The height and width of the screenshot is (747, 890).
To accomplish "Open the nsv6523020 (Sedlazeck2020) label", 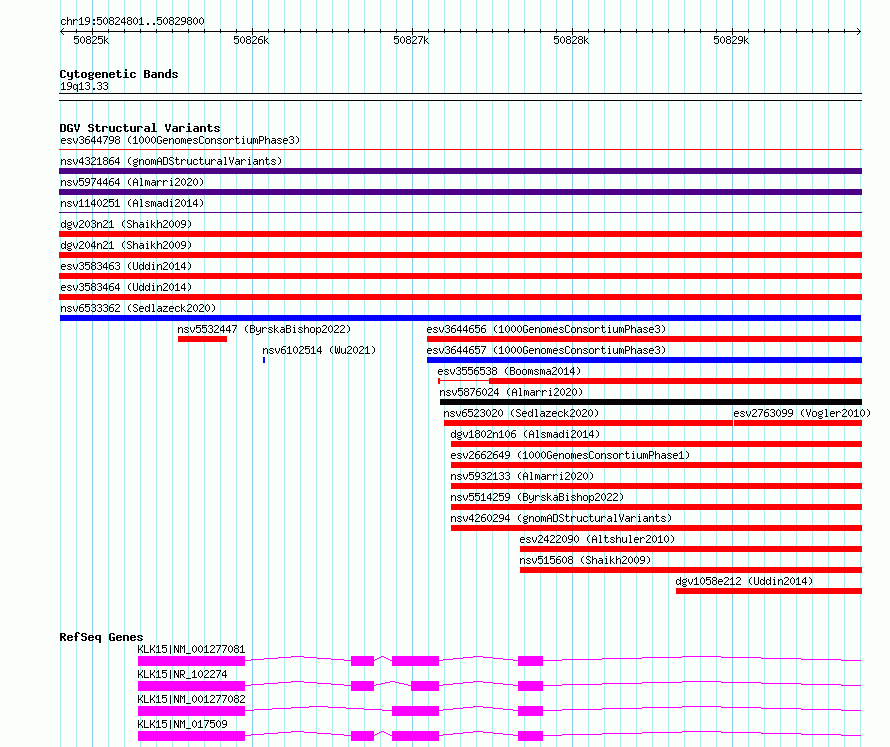I will coord(521,413).
